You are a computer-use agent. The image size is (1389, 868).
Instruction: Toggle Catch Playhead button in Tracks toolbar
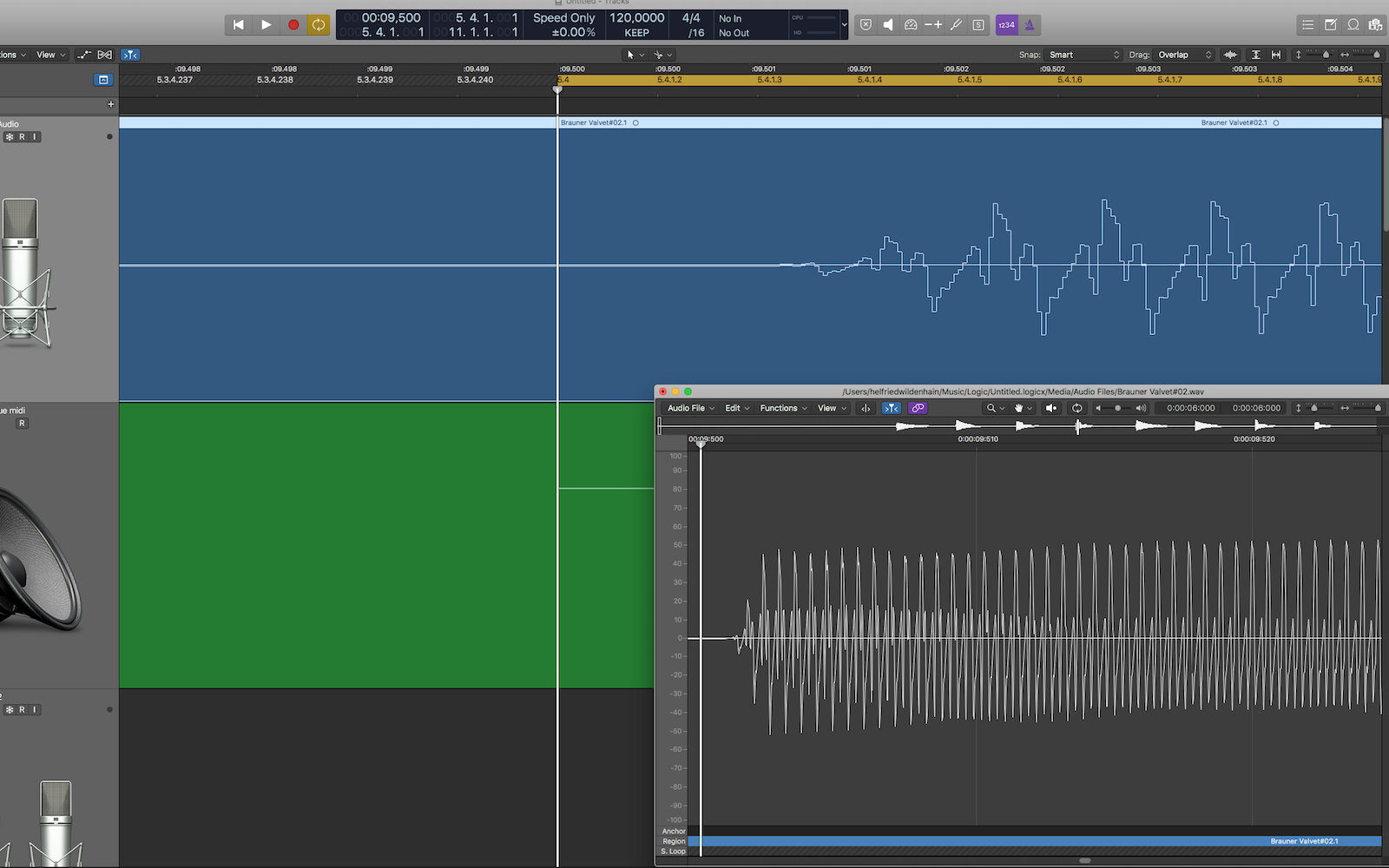click(130, 55)
